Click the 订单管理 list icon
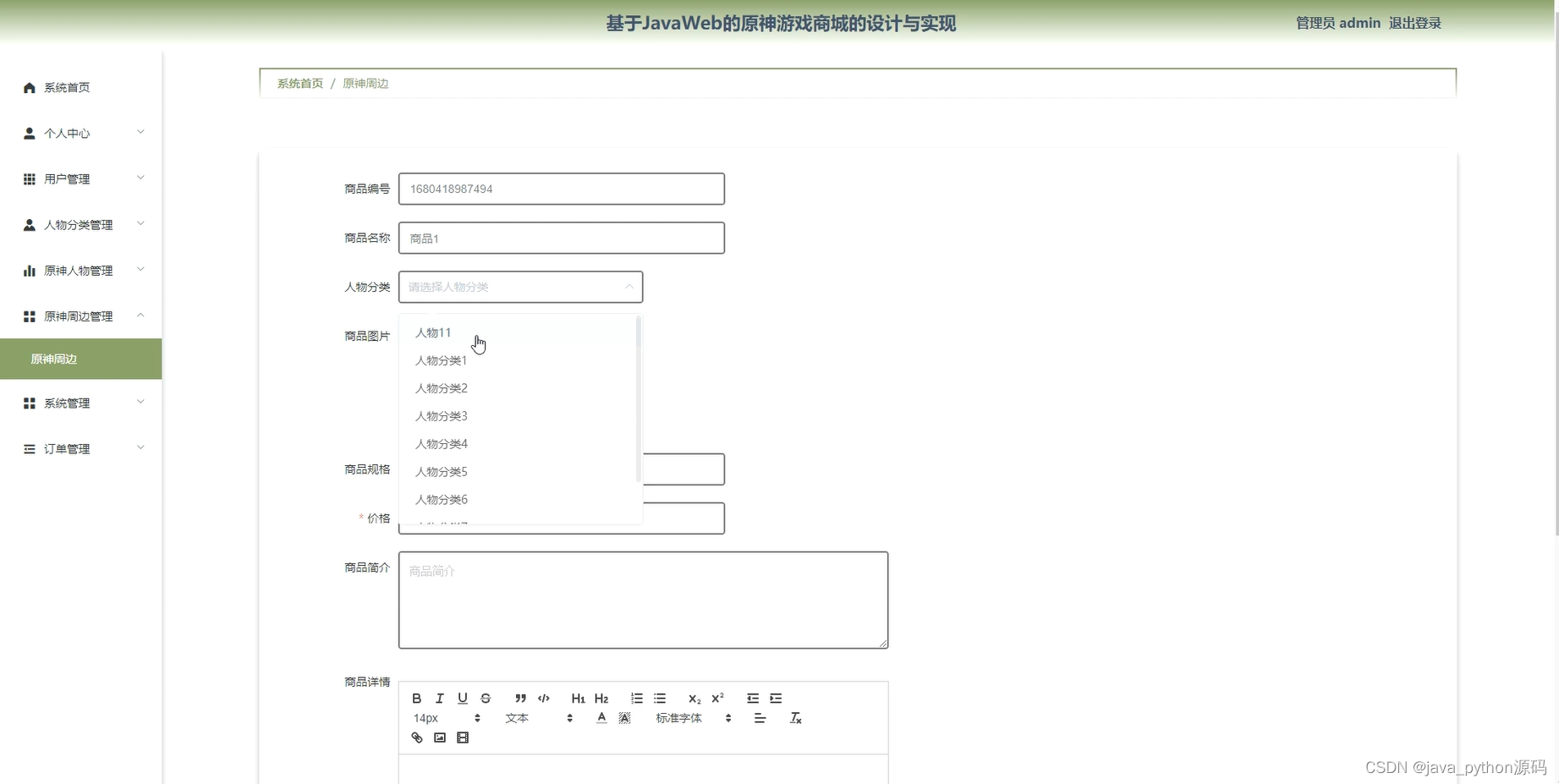1559x784 pixels. click(x=30, y=449)
